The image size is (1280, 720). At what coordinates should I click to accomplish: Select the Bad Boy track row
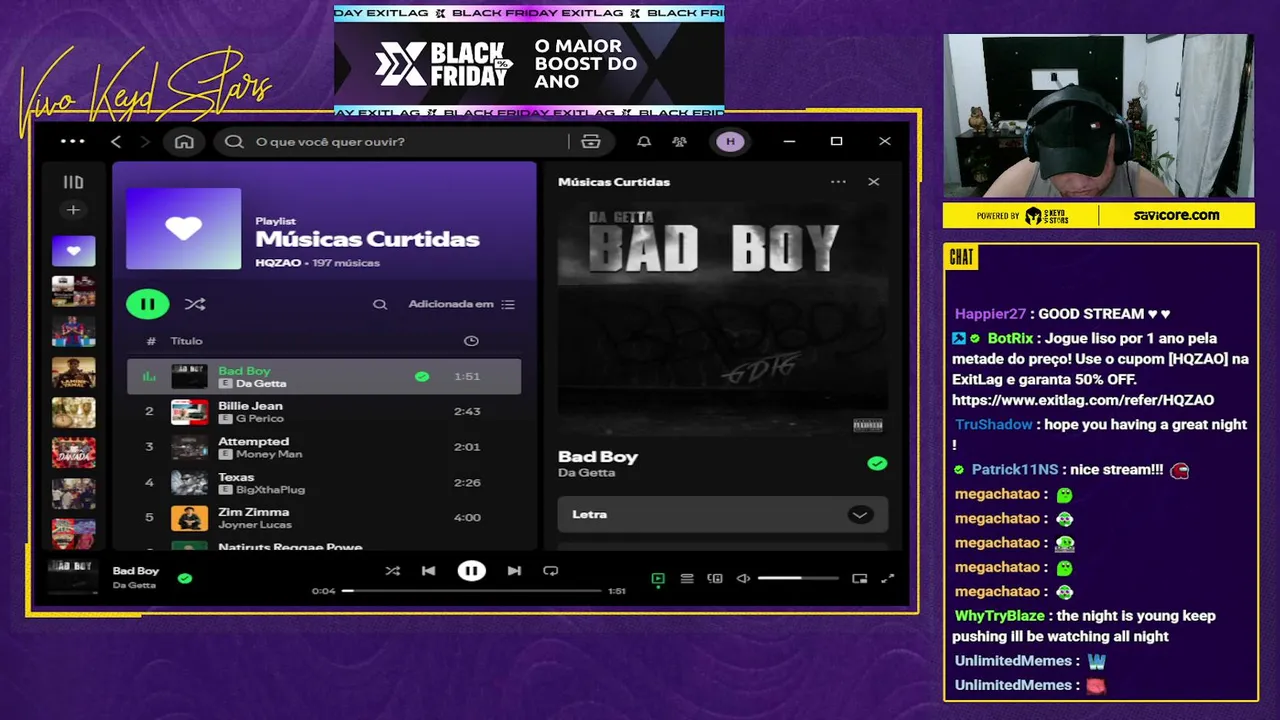pyautogui.click(x=324, y=377)
